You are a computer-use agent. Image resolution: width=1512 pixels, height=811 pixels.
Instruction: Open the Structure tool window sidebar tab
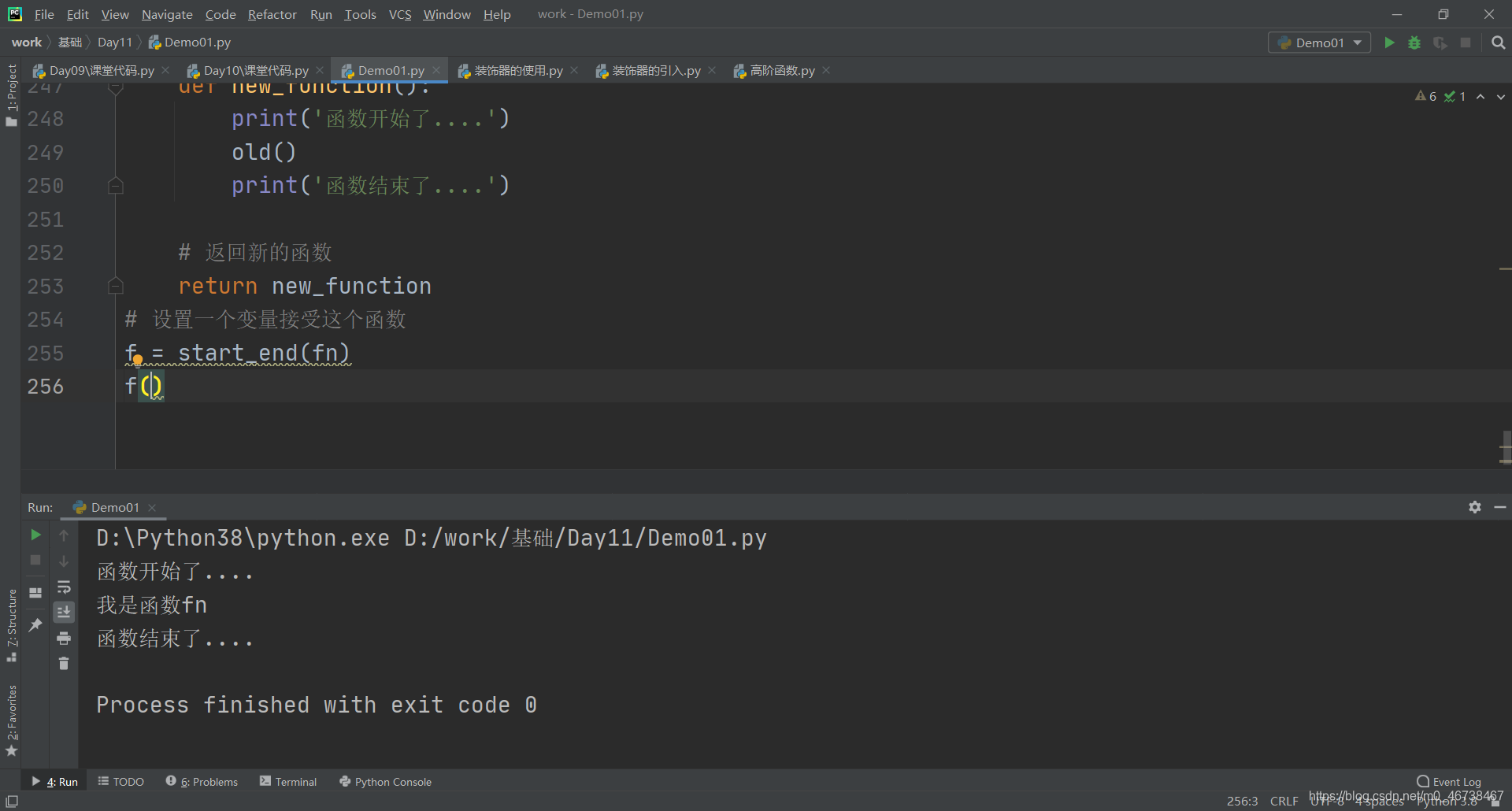11,624
